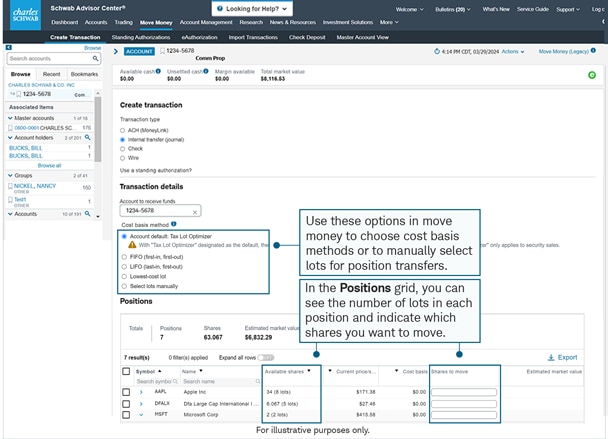608x439 pixels.
Task: Check the MSFT row checkbox
Action: [x=126, y=415]
